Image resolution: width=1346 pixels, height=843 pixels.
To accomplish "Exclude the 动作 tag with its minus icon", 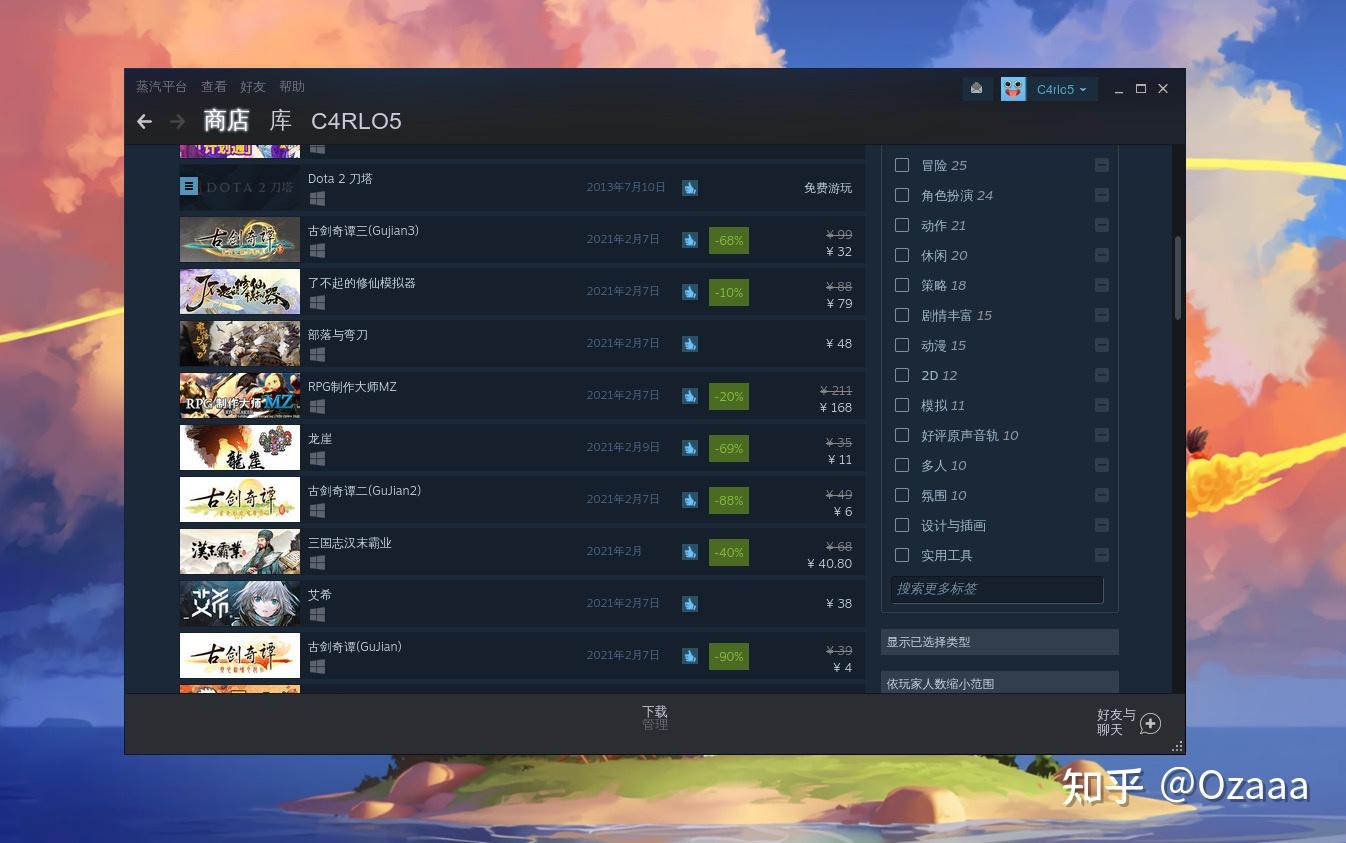I will (x=1101, y=225).
